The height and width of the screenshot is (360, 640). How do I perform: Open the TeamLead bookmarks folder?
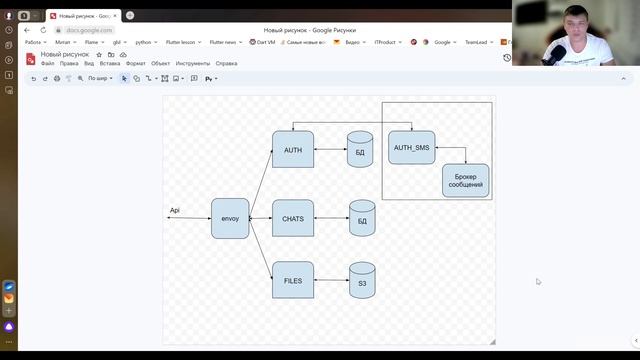(x=479, y=42)
